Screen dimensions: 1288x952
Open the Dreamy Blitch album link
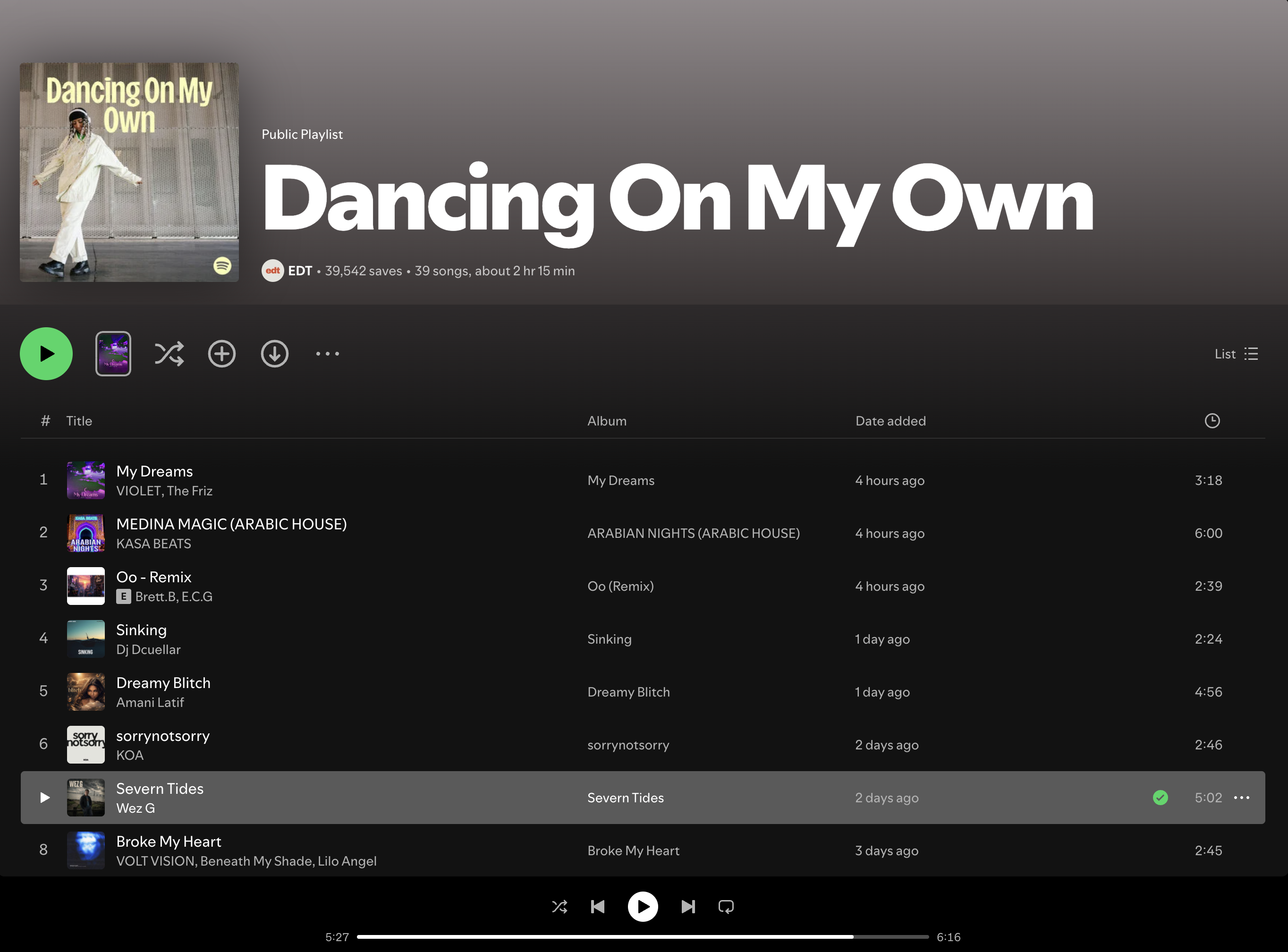click(628, 691)
